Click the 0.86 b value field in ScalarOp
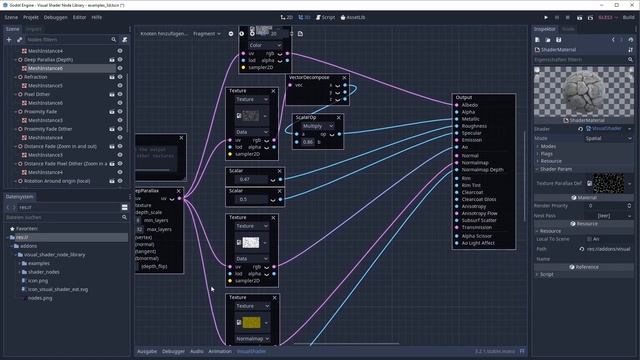The width and height of the screenshot is (640, 360). tap(308, 142)
